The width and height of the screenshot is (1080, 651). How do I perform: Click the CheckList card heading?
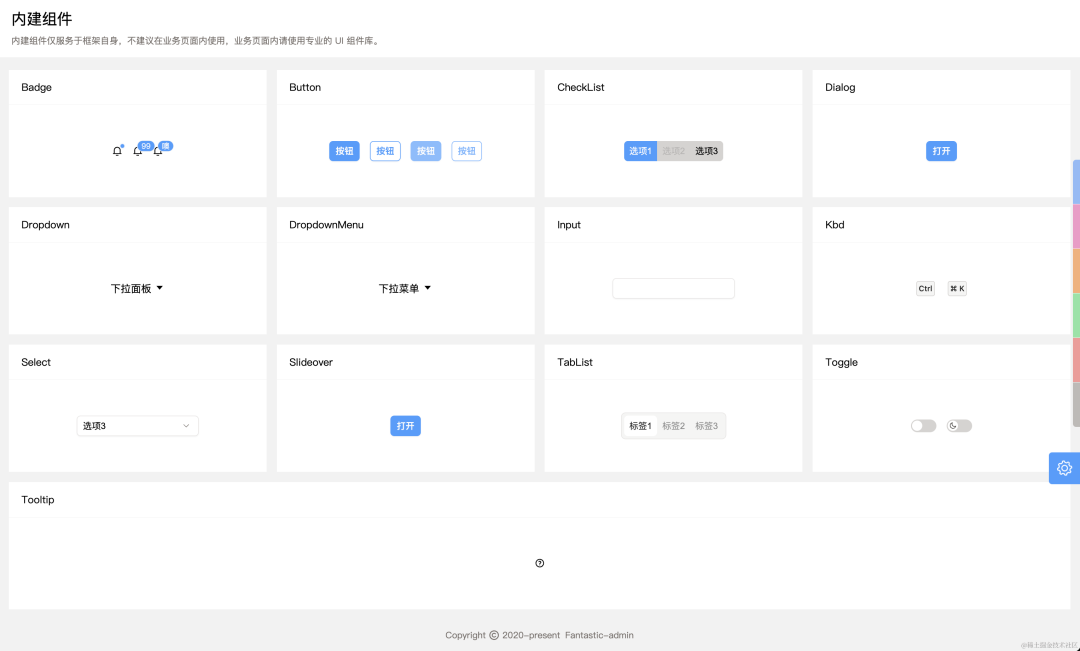[581, 87]
